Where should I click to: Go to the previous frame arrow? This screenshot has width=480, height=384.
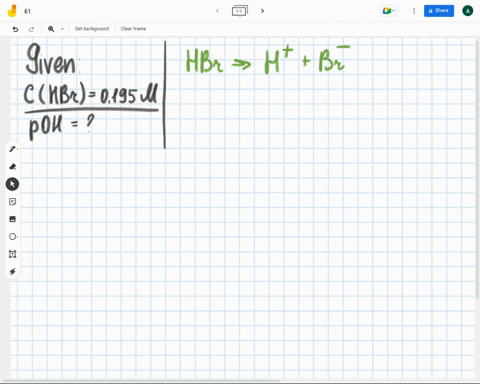pyautogui.click(x=217, y=11)
